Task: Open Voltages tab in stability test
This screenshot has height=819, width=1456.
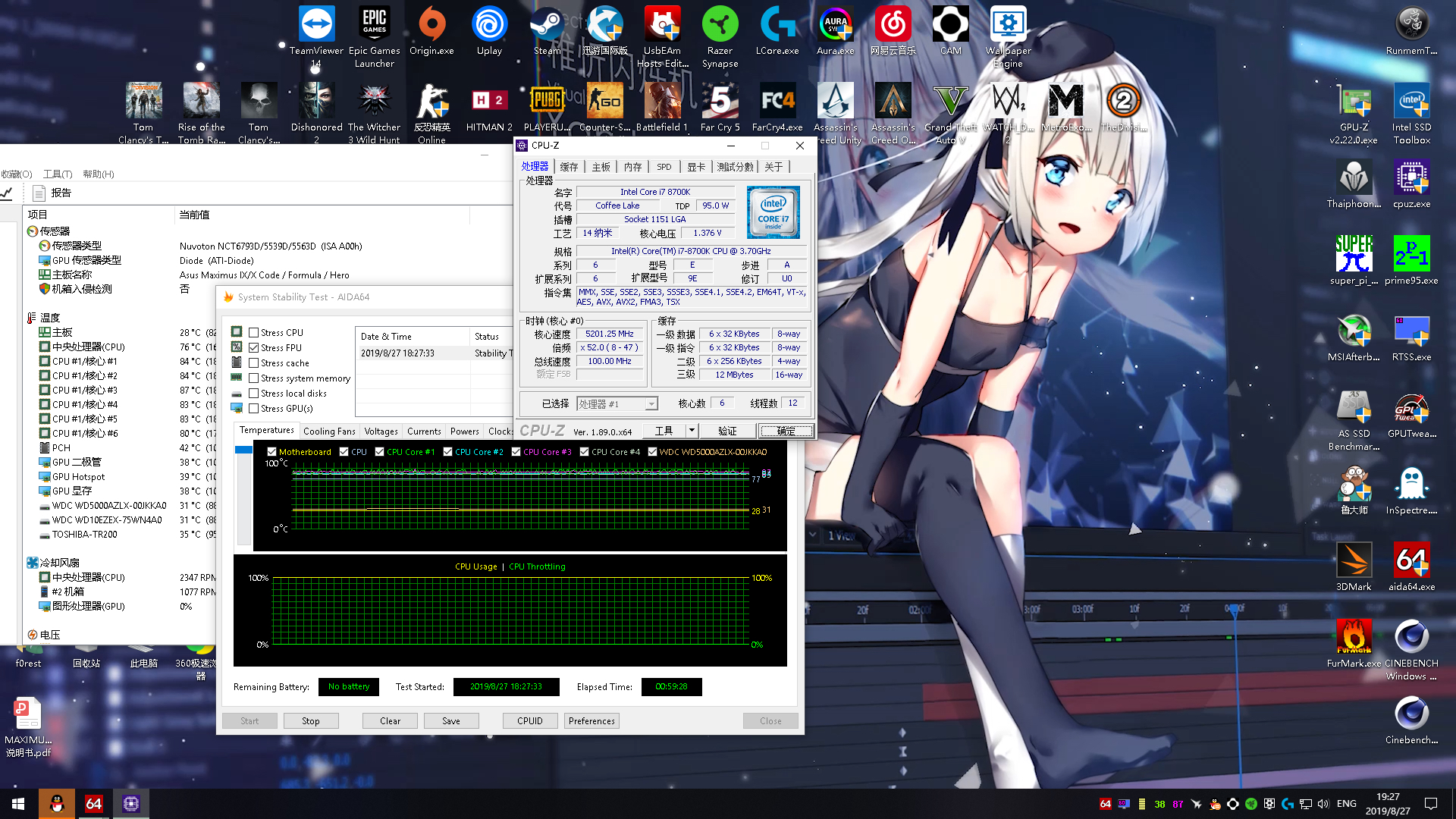Action: click(381, 431)
